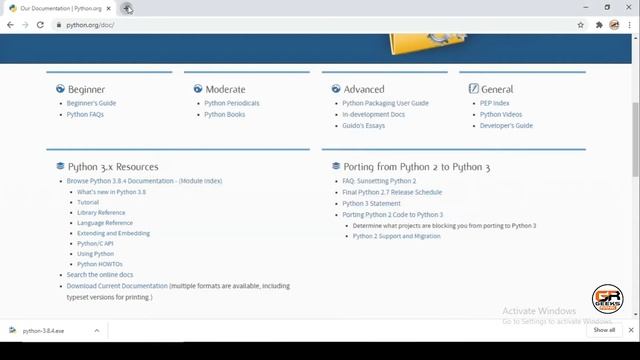Click Show all downloads button
Viewport: 640px width, 360px height.
604,330
